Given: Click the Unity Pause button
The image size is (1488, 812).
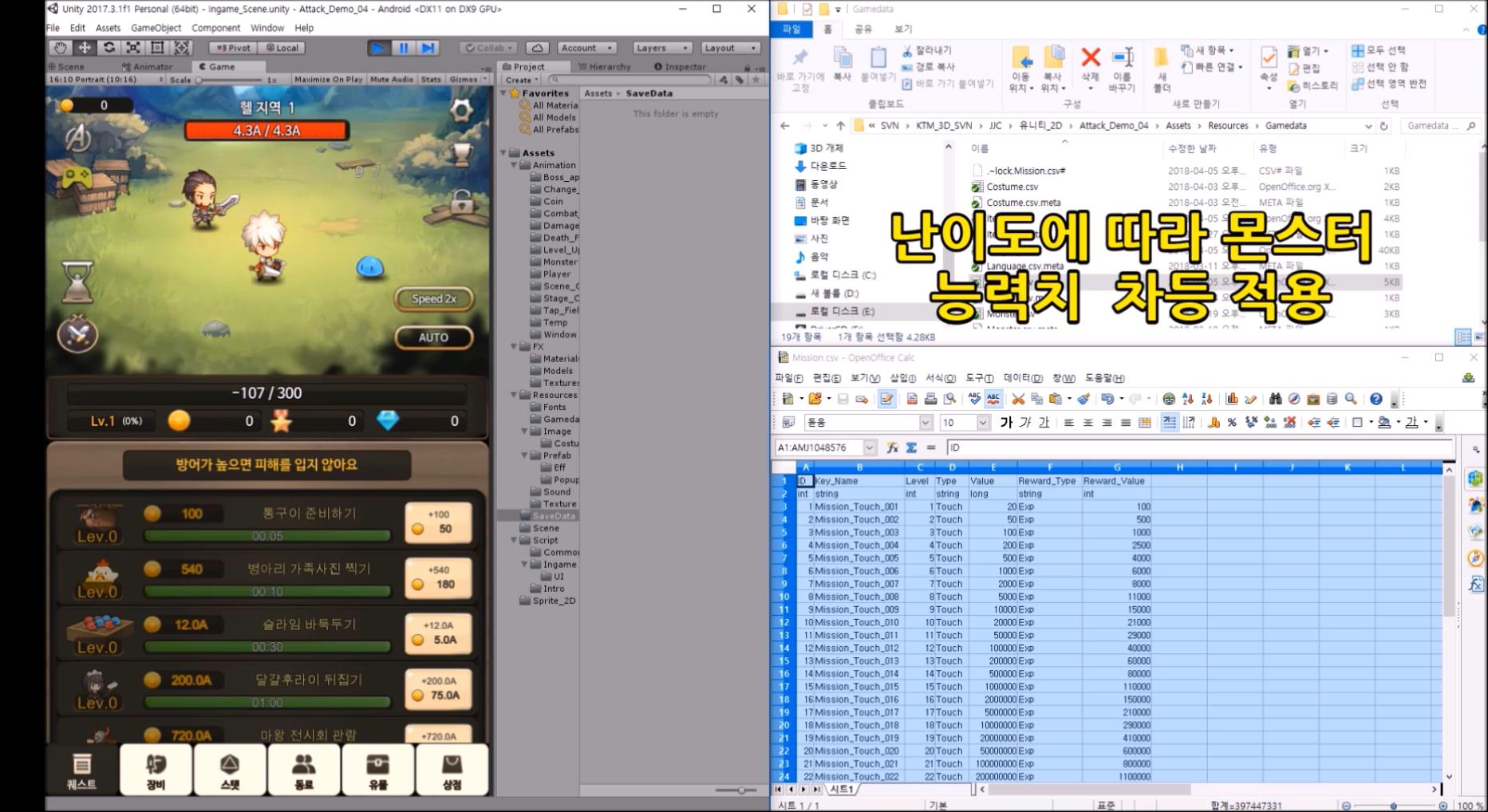Looking at the screenshot, I should coord(404,48).
